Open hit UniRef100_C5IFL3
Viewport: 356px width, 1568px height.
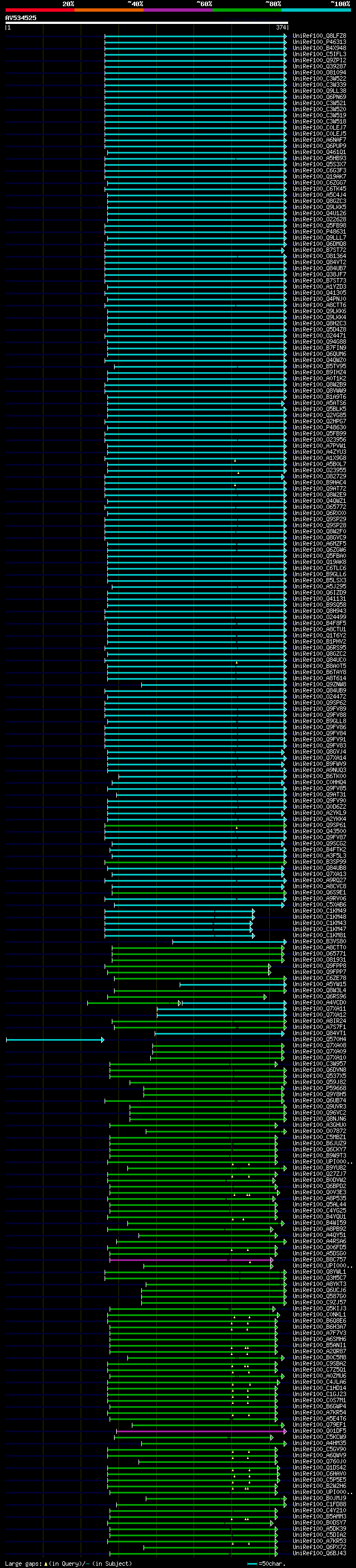pyautogui.click(x=319, y=54)
